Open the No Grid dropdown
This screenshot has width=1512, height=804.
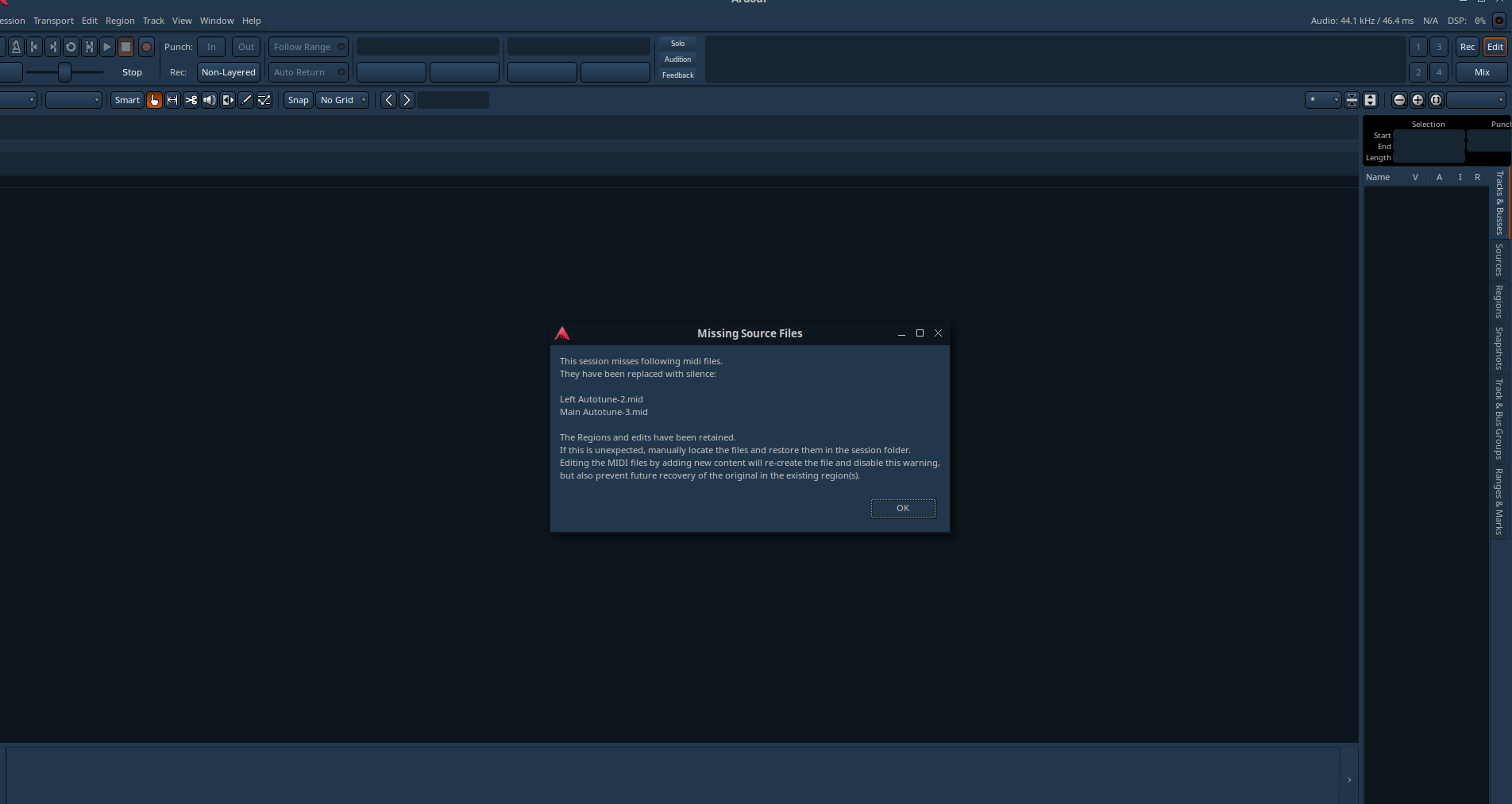tap(343, 100)
